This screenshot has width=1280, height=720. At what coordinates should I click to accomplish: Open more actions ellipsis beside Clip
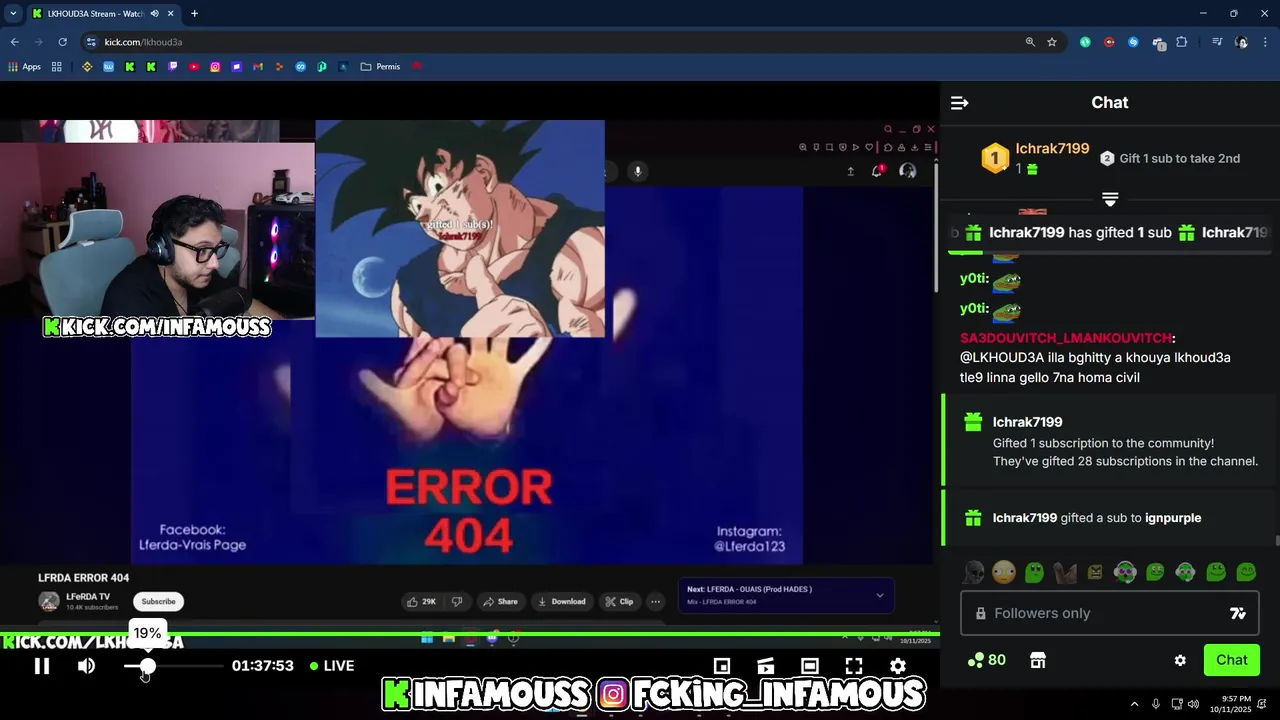coord(656,601)
